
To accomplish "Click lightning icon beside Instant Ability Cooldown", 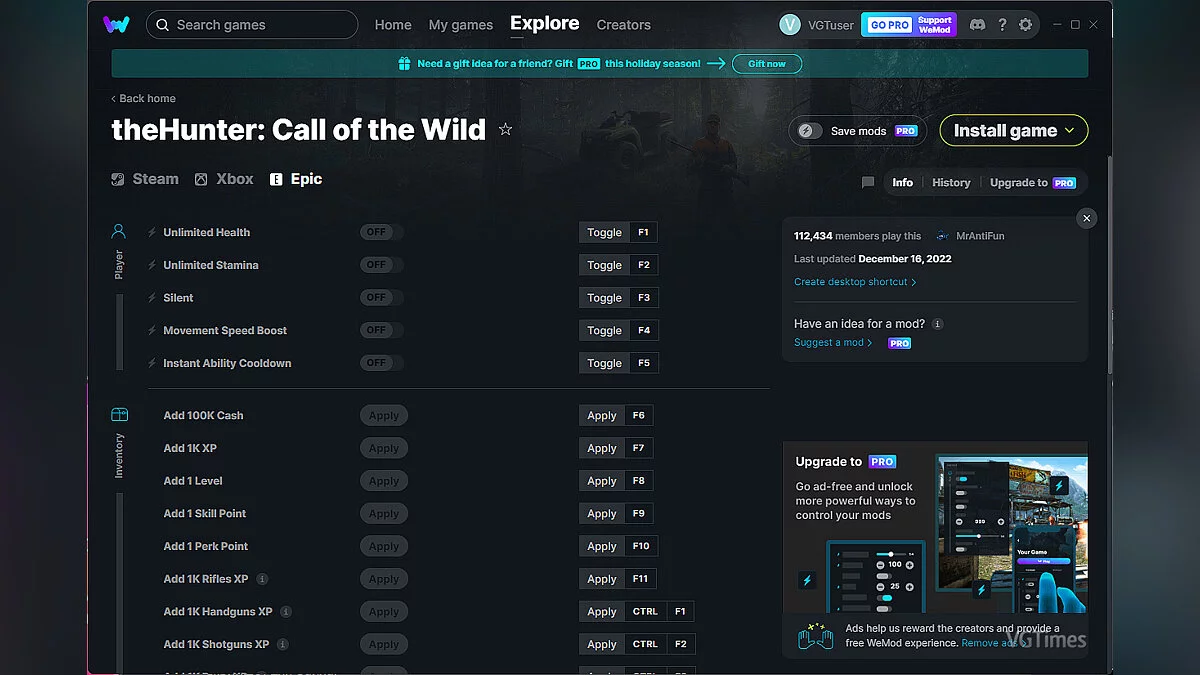I will [x=152, y=363].
